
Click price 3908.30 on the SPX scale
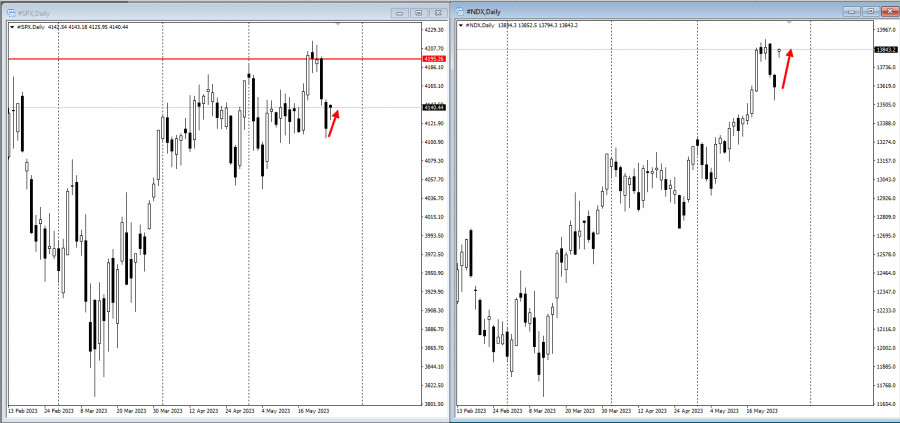coord(436,311)
